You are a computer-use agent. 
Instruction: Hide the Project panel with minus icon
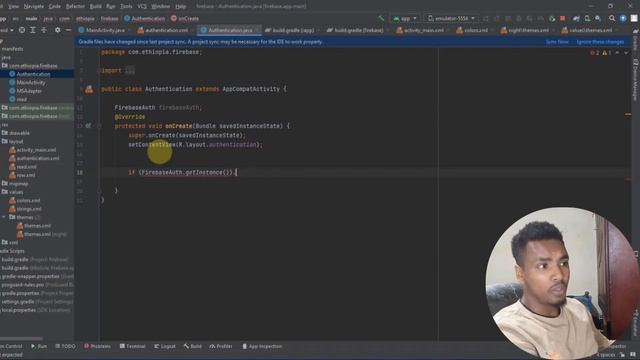pyautogui.click(x=68, y=30)
